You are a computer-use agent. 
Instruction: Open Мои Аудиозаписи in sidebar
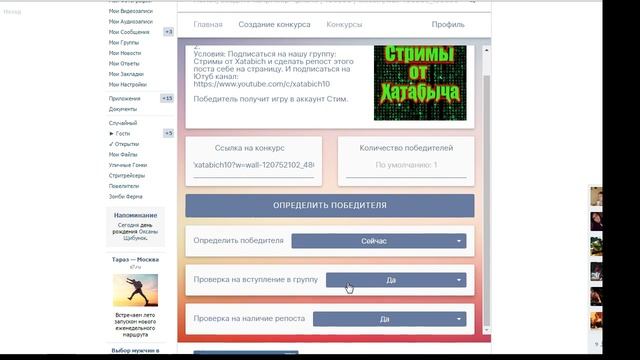[x=131, y=22]
